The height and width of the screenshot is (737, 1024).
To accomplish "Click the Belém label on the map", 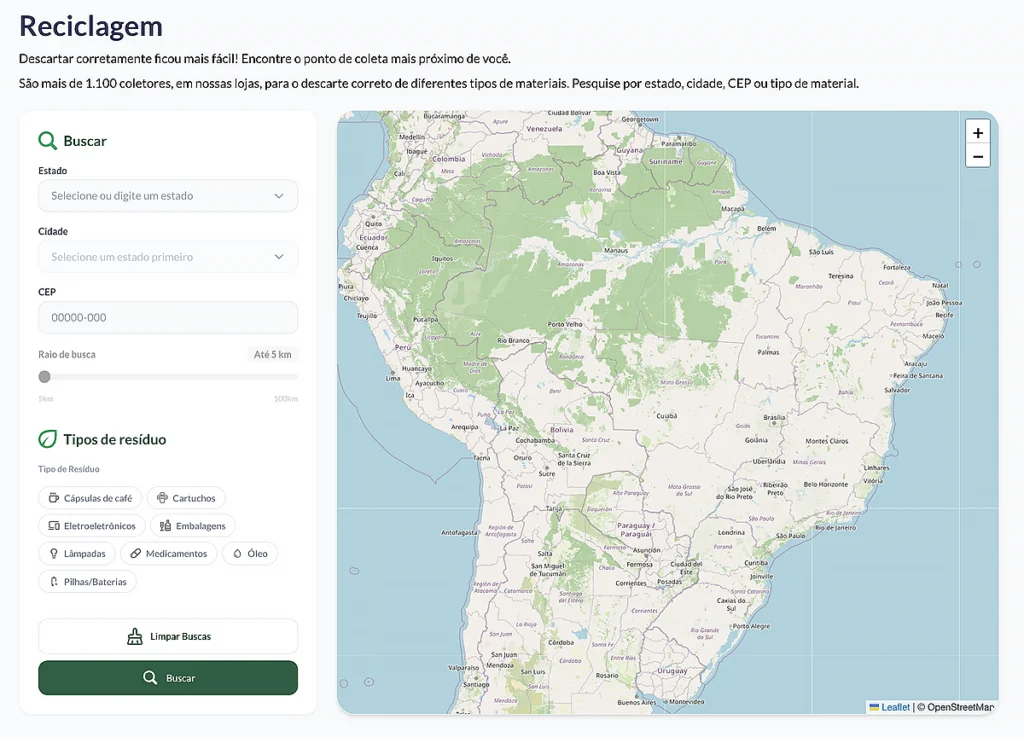I will tap(767, 228).
